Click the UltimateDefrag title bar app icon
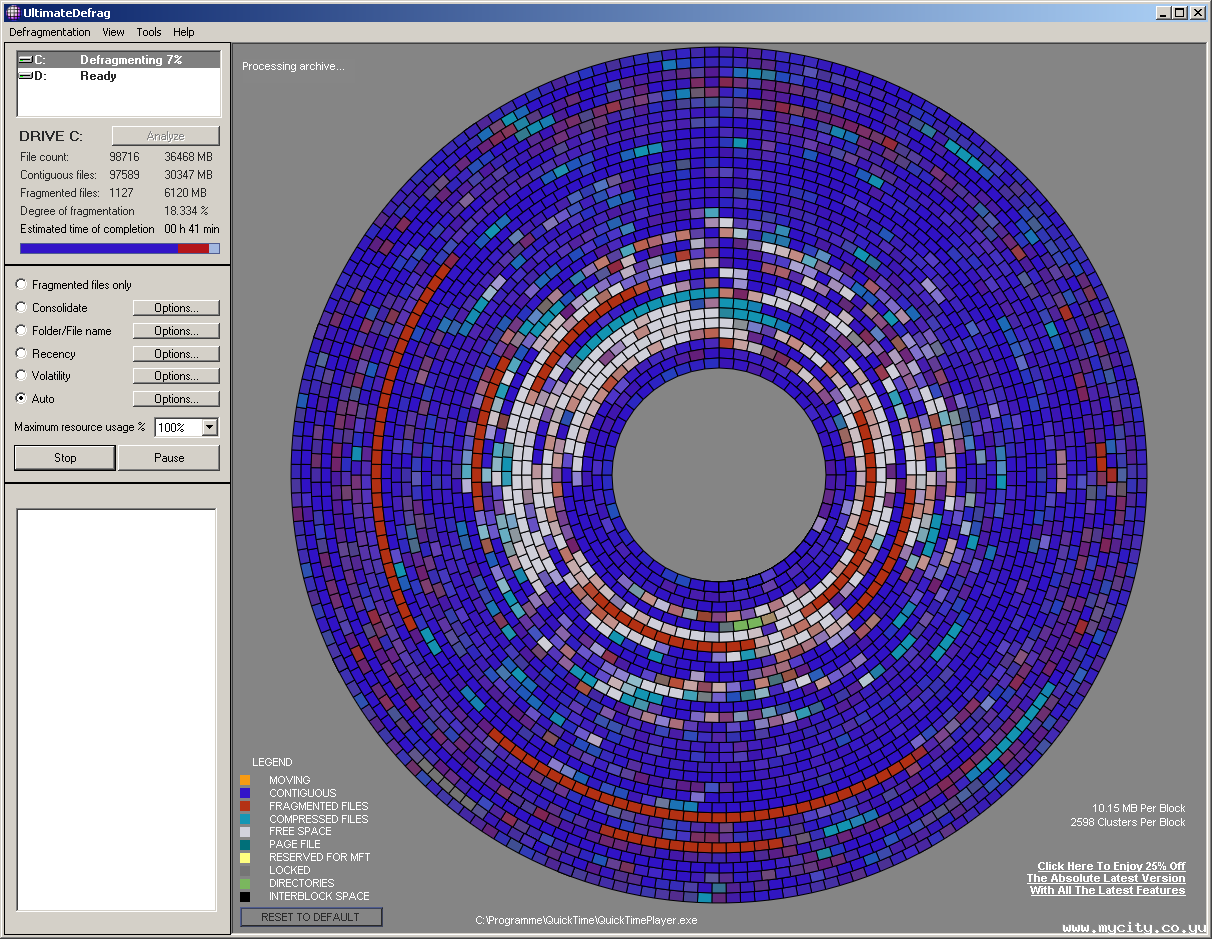Viewport: 1212px width, 939px height. (13, 12)
